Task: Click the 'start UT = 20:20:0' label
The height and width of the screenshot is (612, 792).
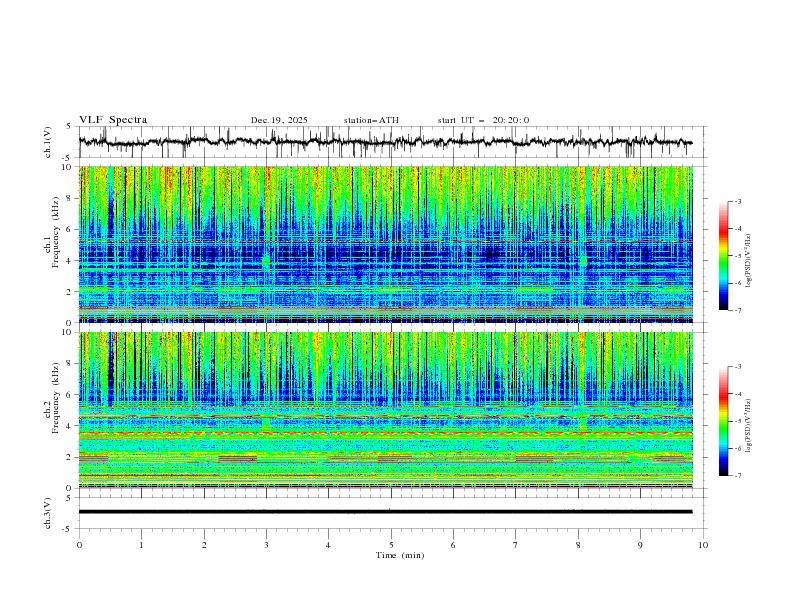Action: [x=483, y=120]
